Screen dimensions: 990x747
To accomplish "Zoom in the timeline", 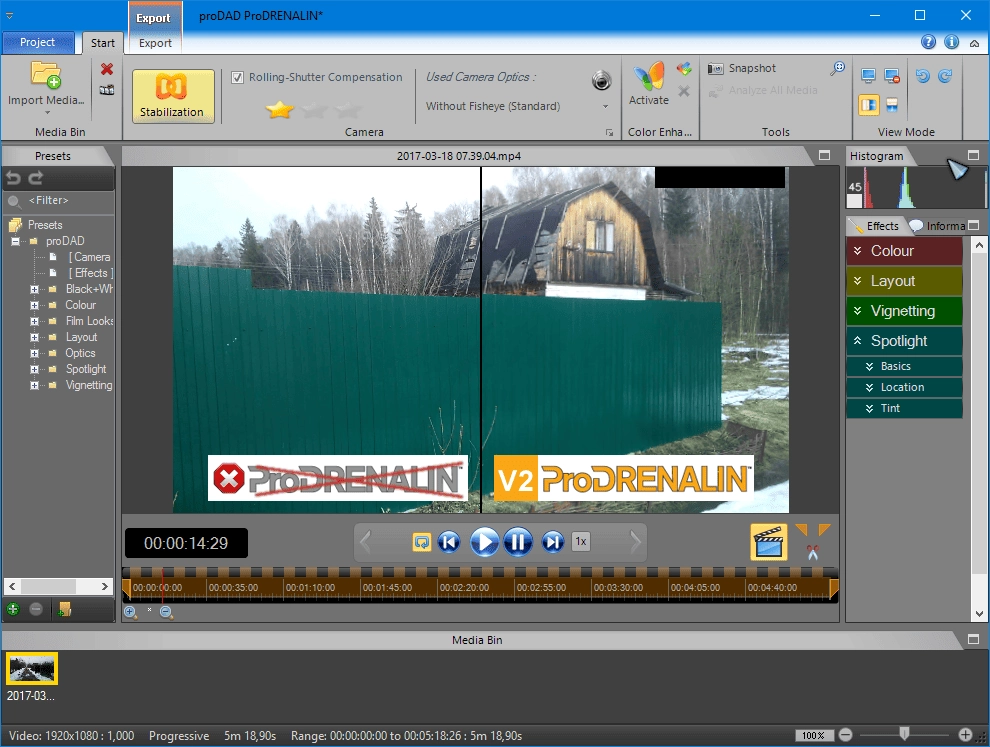I will point(130,612).
